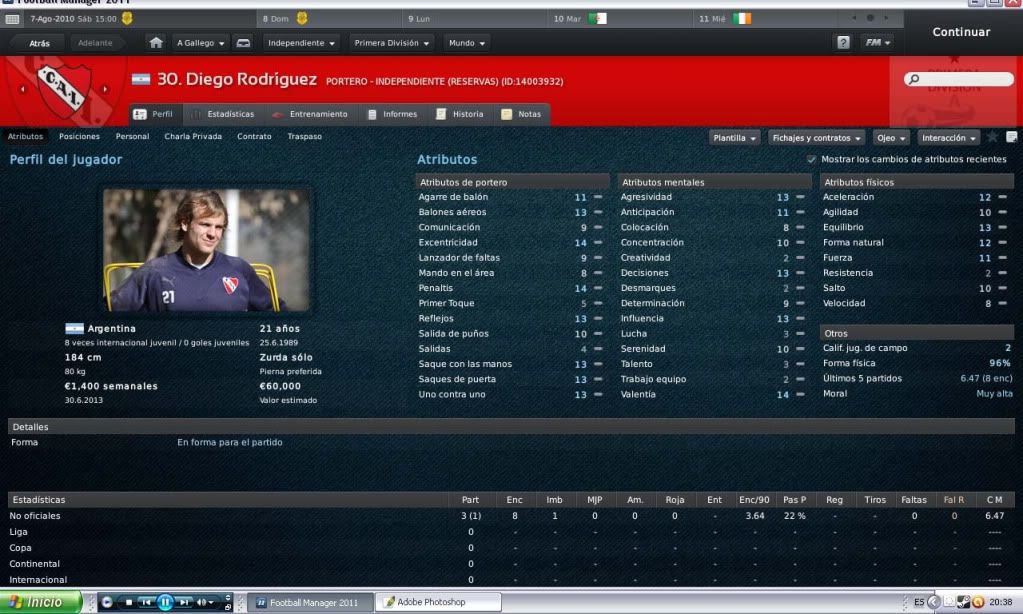
Task: Open the Historia tab
Action: coord(460,114)
